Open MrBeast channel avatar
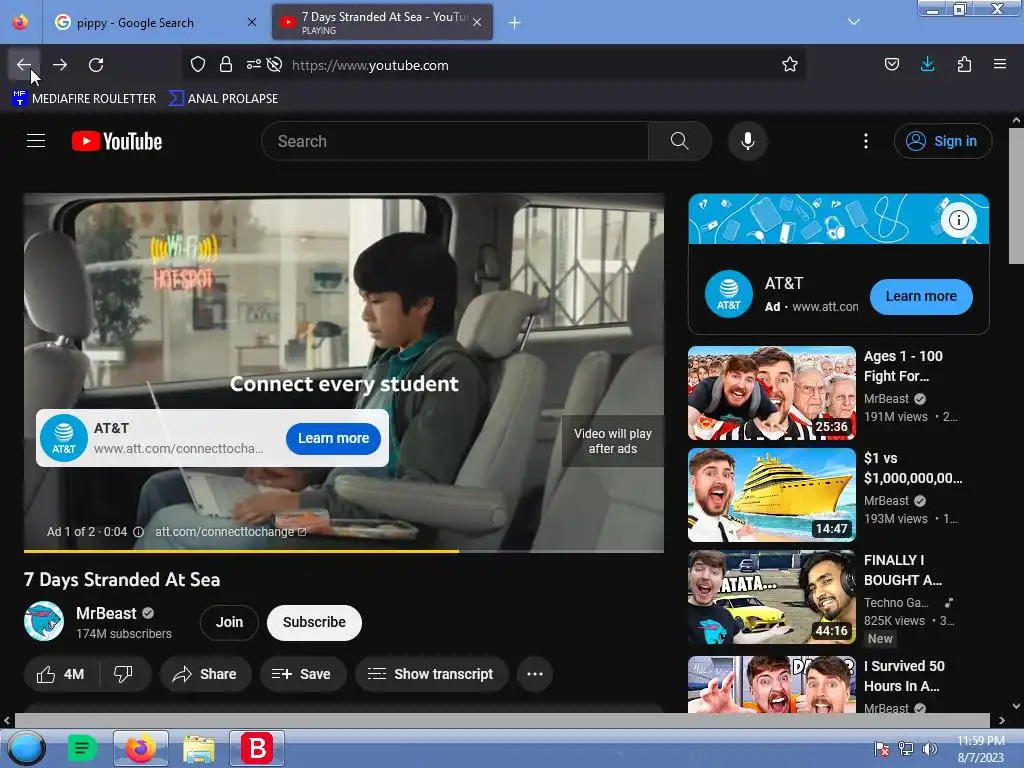 tap(44, 621)
